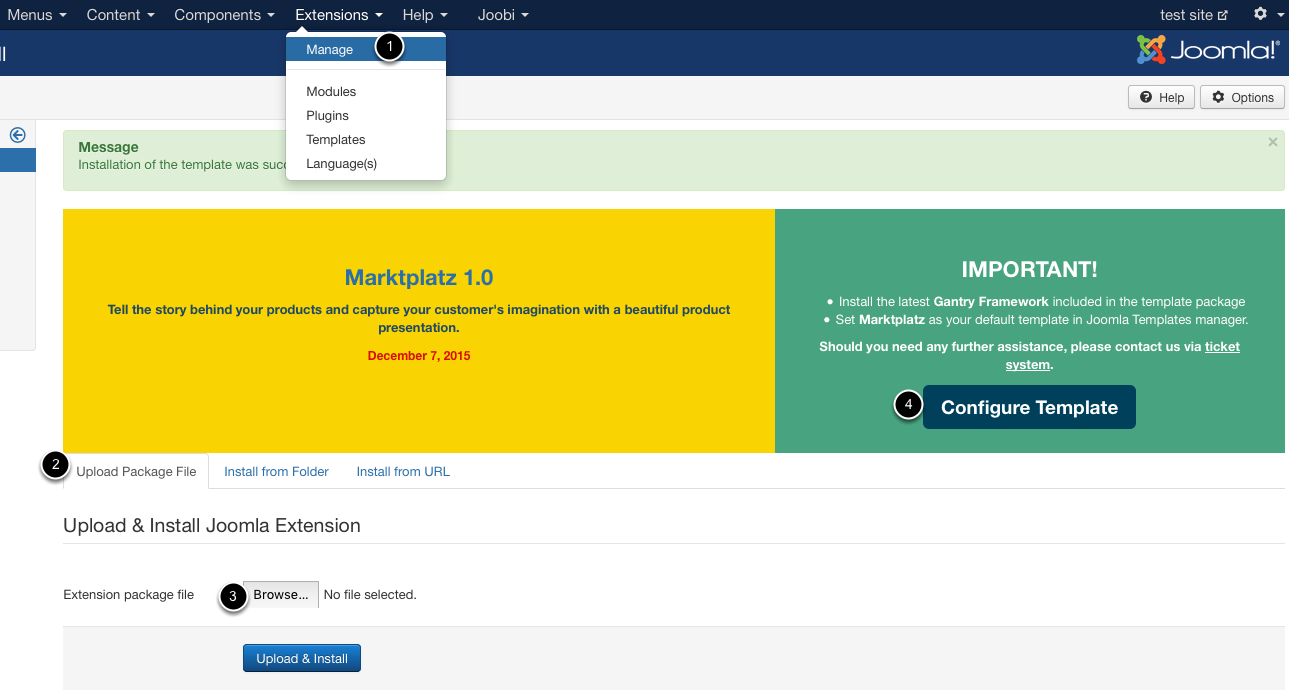
Task: Open the test site link
Action: pyautogui.click(x=1194, y=15)
